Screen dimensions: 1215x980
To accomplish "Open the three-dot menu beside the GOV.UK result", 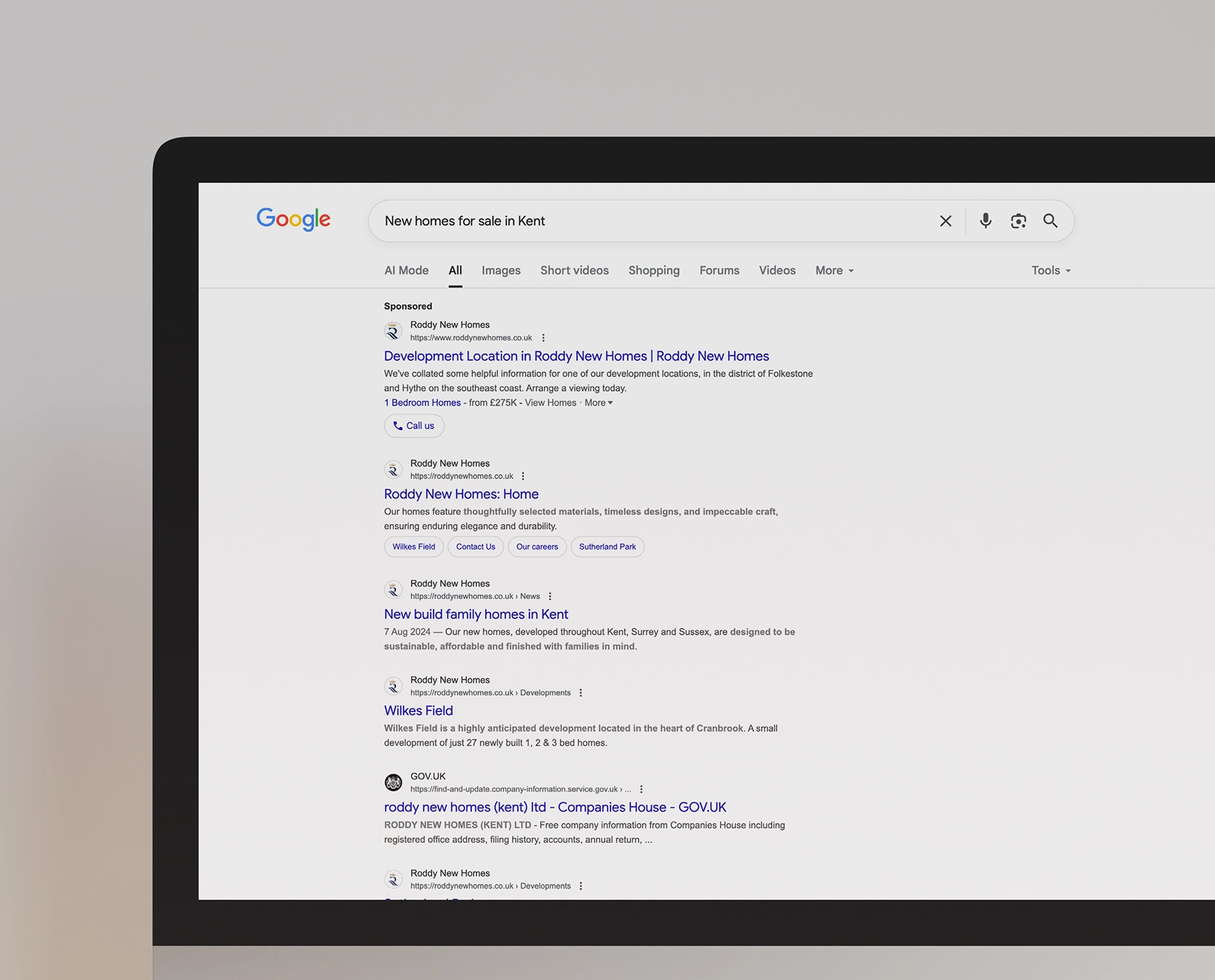I will point(640,789).
